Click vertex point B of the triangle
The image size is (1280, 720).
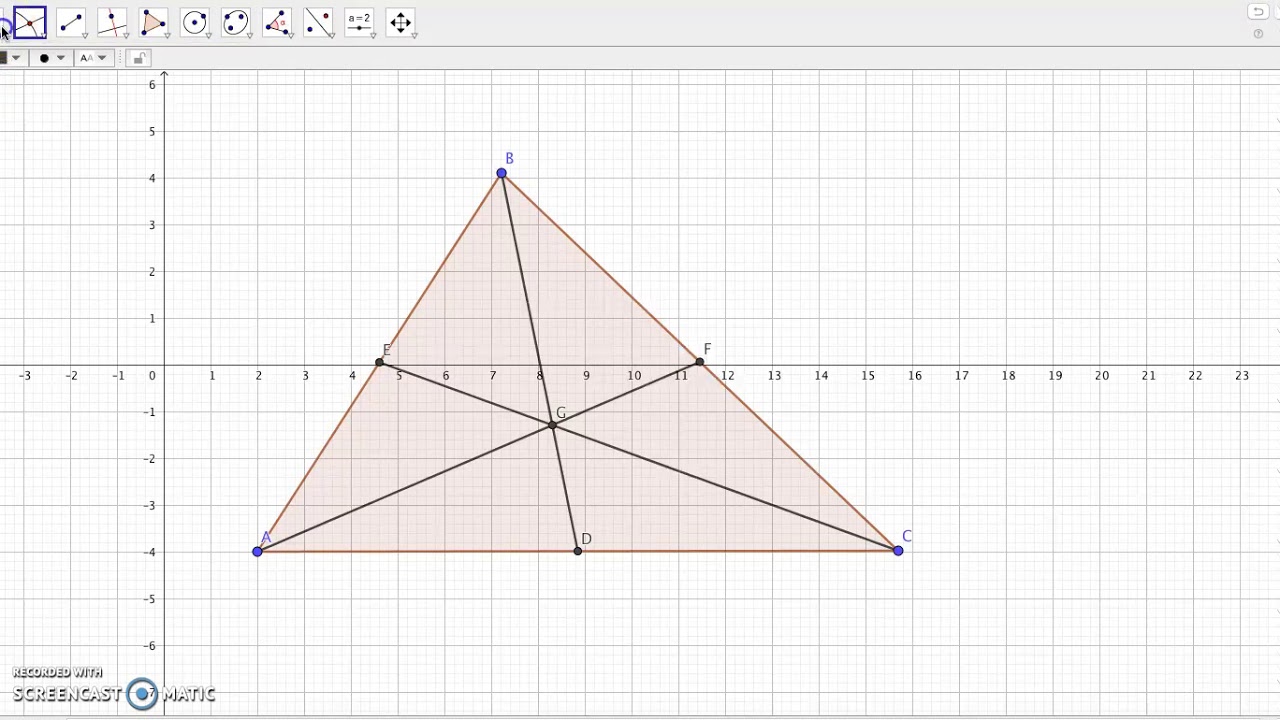pyautogui.click(x=501, y=174)
